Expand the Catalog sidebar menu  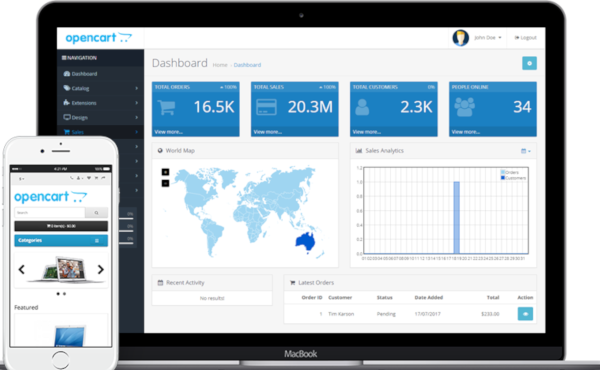tap(100, 88)
